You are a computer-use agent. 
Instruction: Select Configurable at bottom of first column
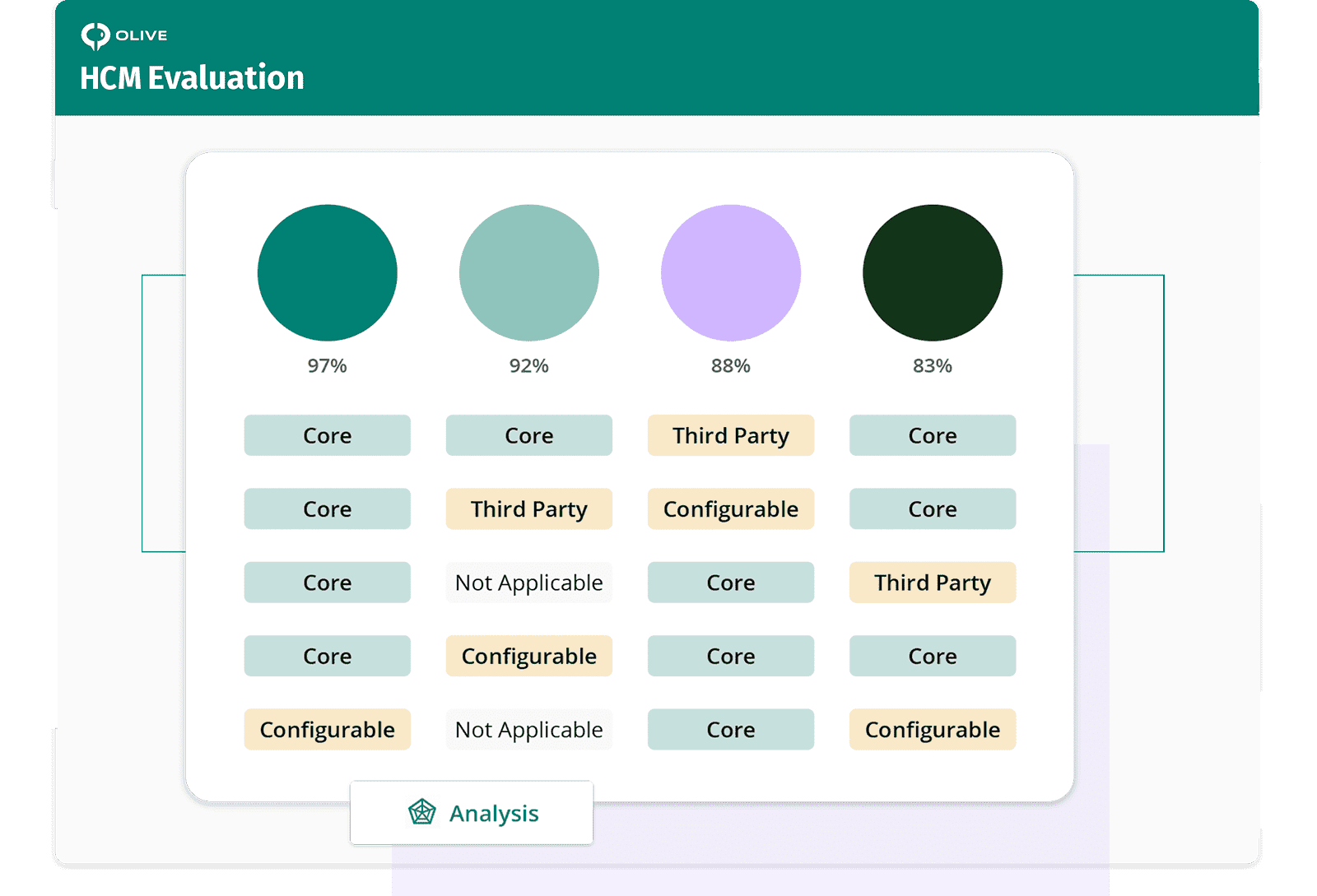[x=327, y=729]
